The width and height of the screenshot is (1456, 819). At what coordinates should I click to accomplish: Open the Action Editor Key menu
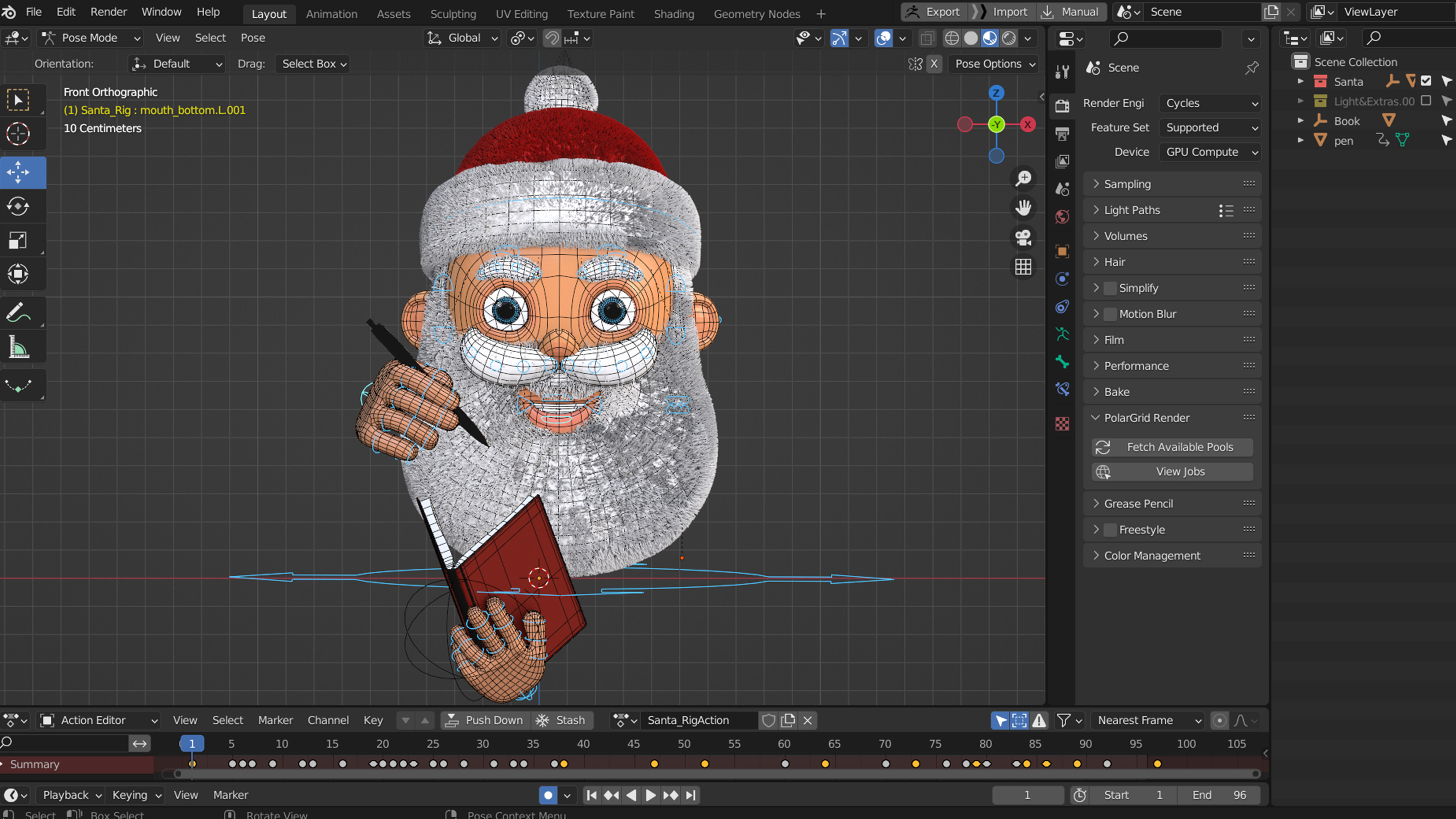tap(373, 721)
